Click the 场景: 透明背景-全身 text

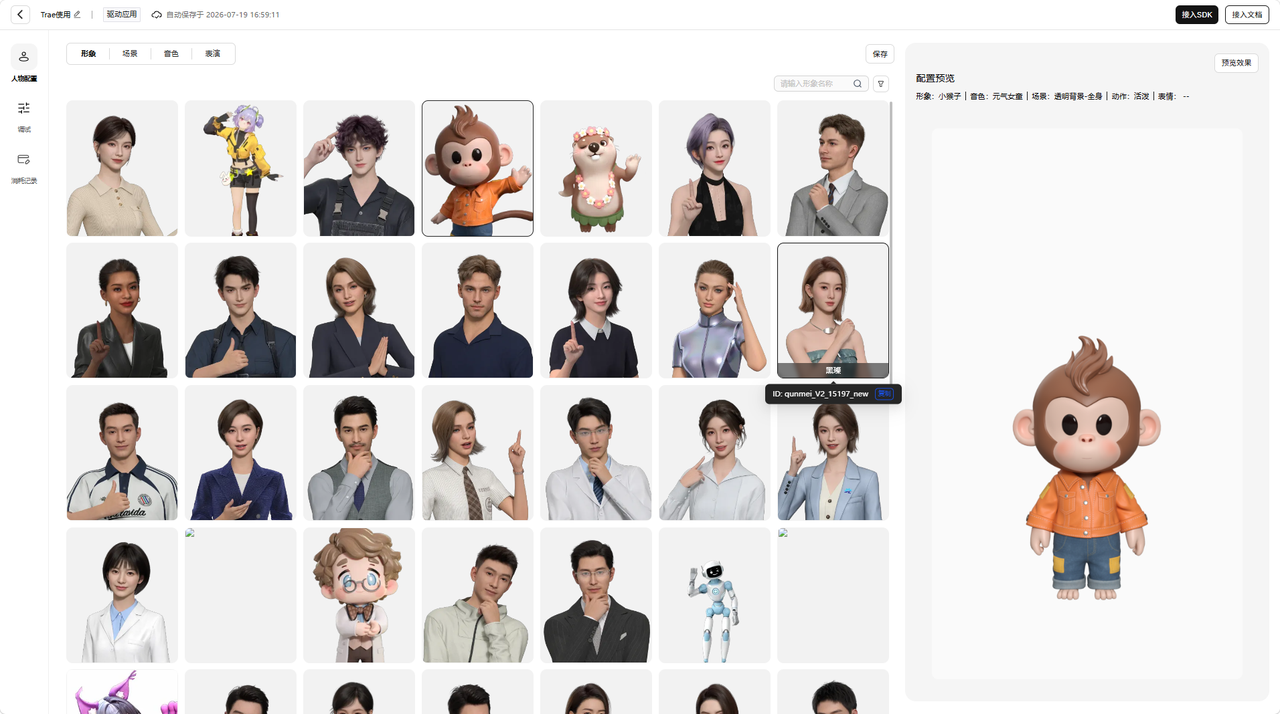click(x=1067, y=96)
